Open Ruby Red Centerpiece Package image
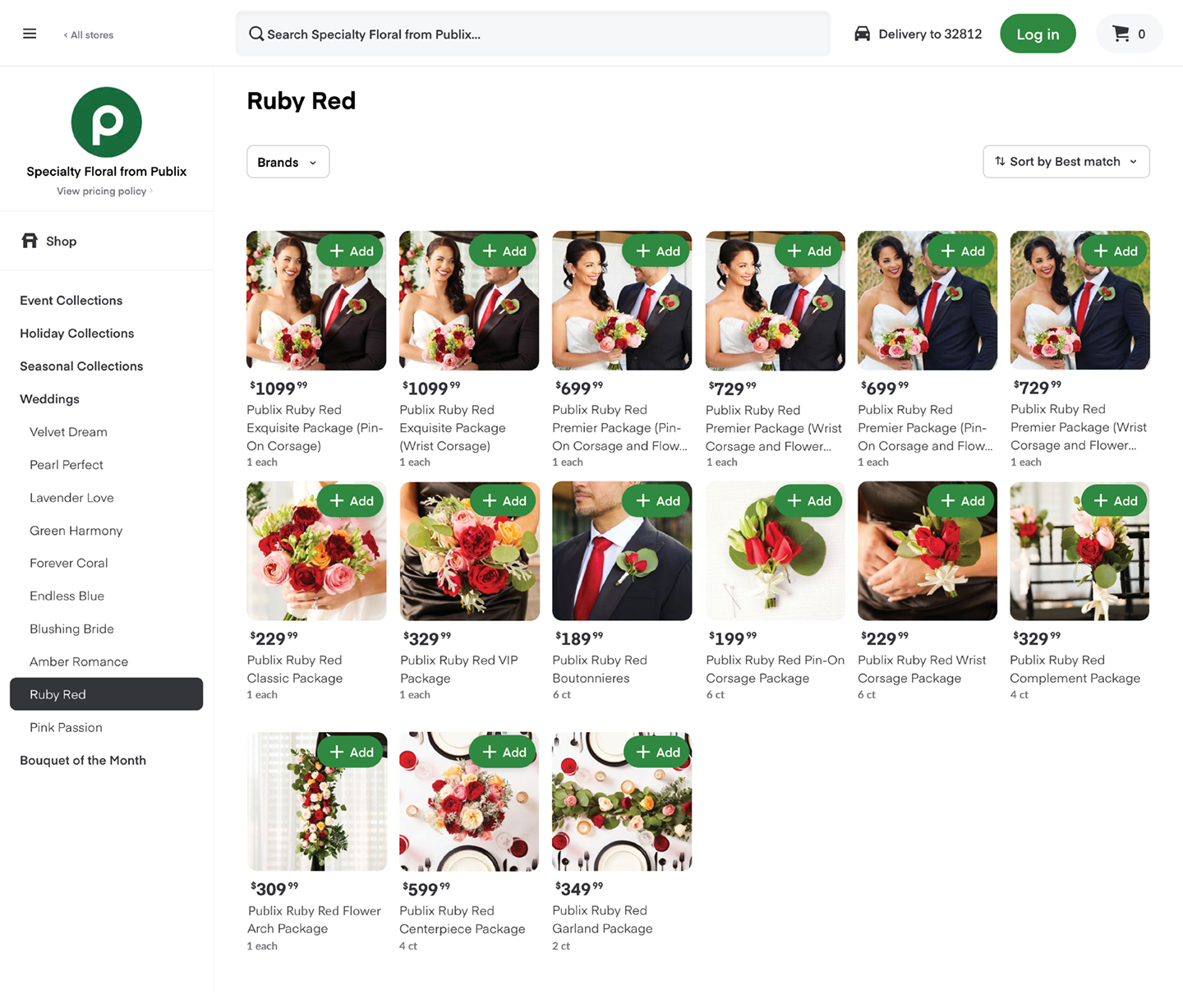This screenshot has width=1183, height=1008. tap(469, 802)
